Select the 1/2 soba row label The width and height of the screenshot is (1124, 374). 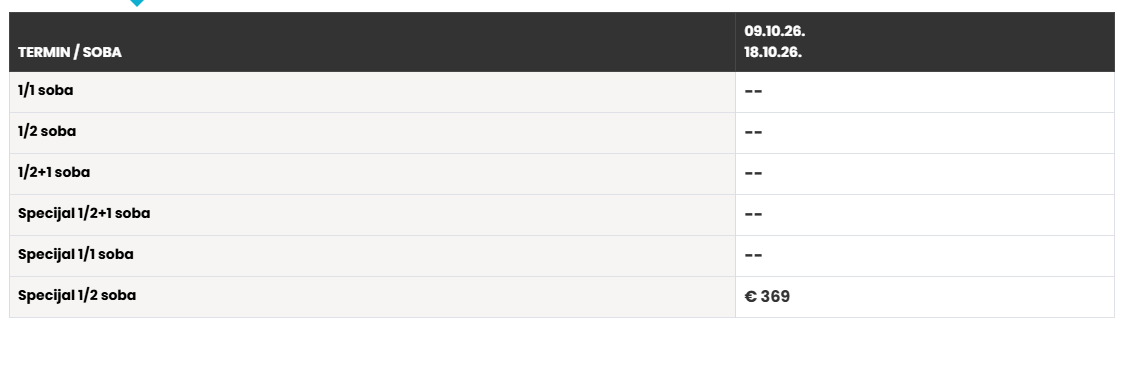point(47,132)
